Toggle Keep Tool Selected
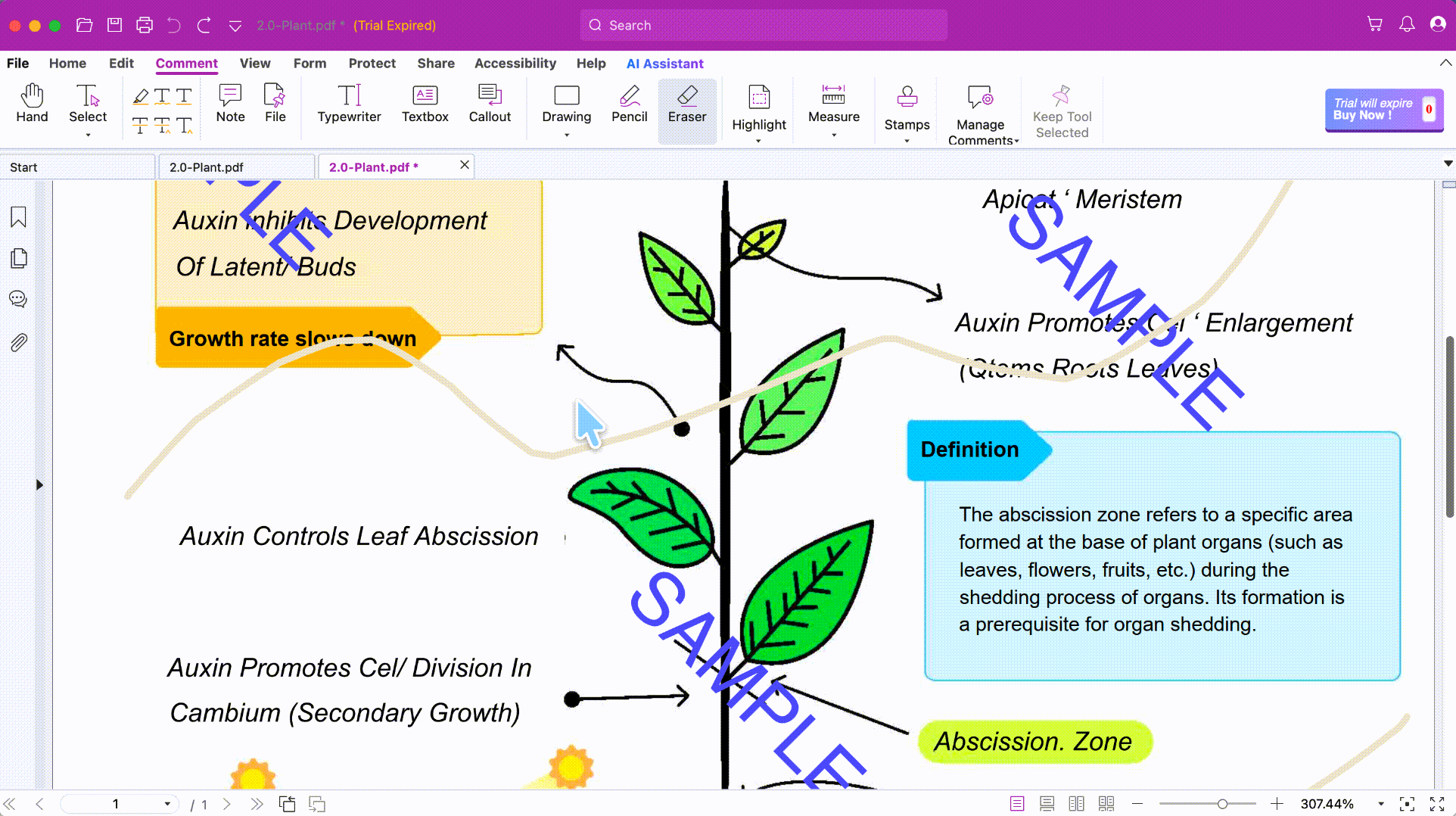This screenshot has height=816, width=1456. click(x=1062, y=111)
